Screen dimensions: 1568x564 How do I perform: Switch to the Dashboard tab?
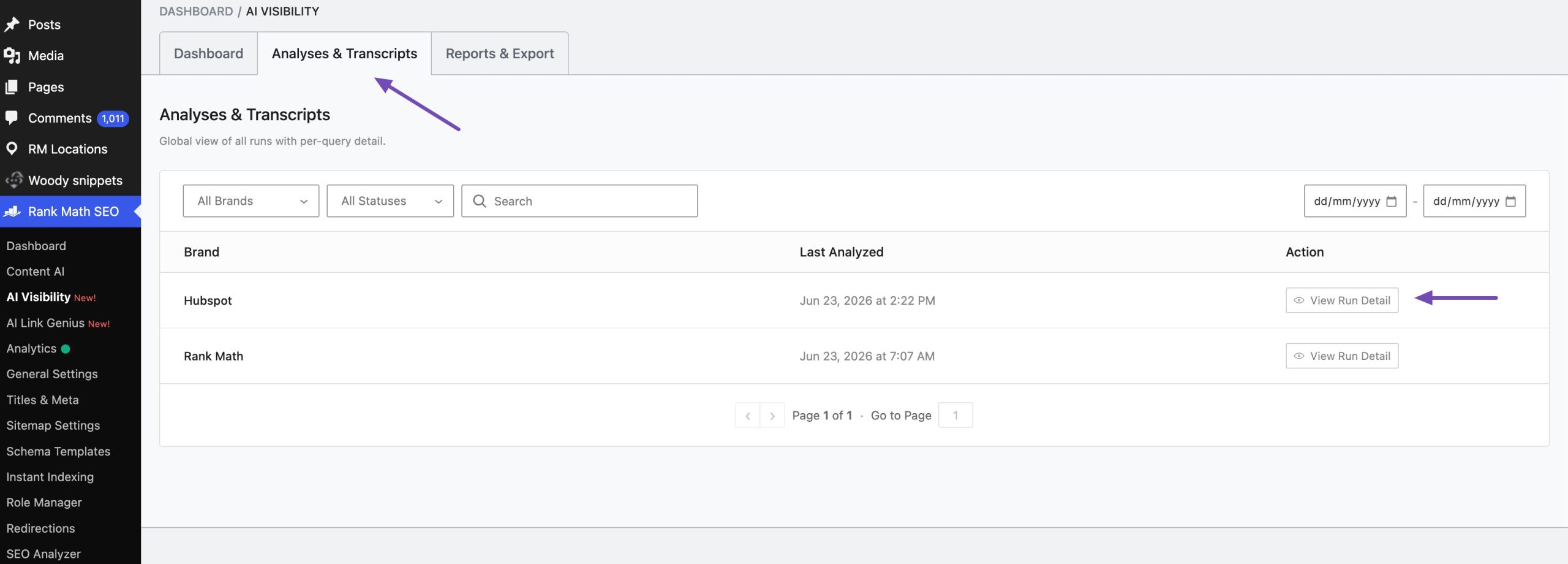click(x=208, y=53)
